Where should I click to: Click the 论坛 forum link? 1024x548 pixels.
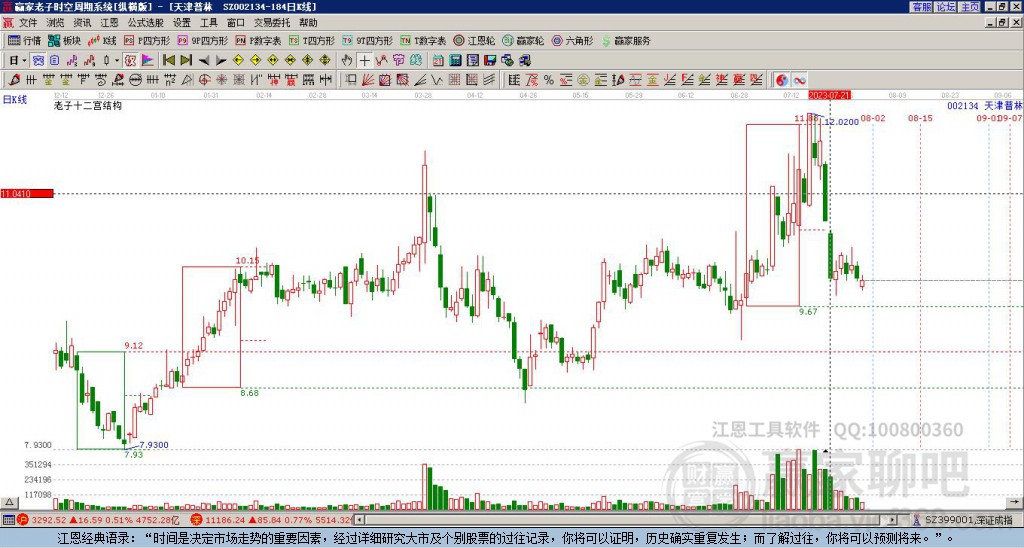(x=945, y=7)
